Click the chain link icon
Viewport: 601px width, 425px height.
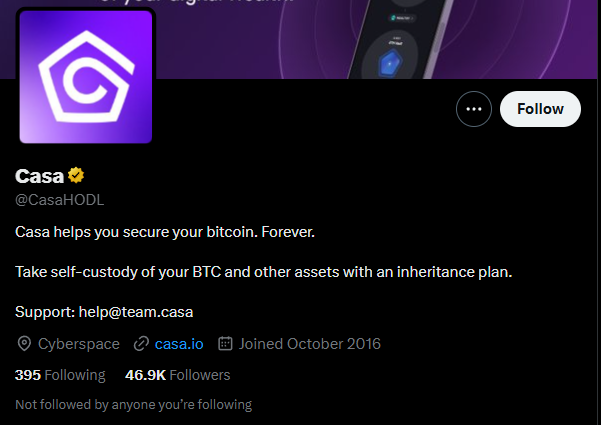tap(141, 344)
